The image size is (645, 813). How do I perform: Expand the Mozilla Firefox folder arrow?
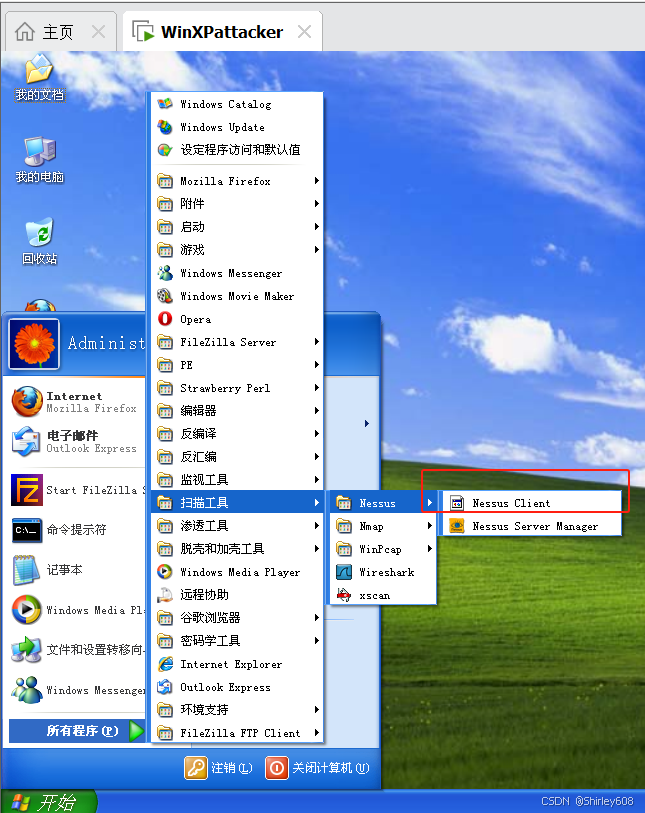tap(316, 181)
